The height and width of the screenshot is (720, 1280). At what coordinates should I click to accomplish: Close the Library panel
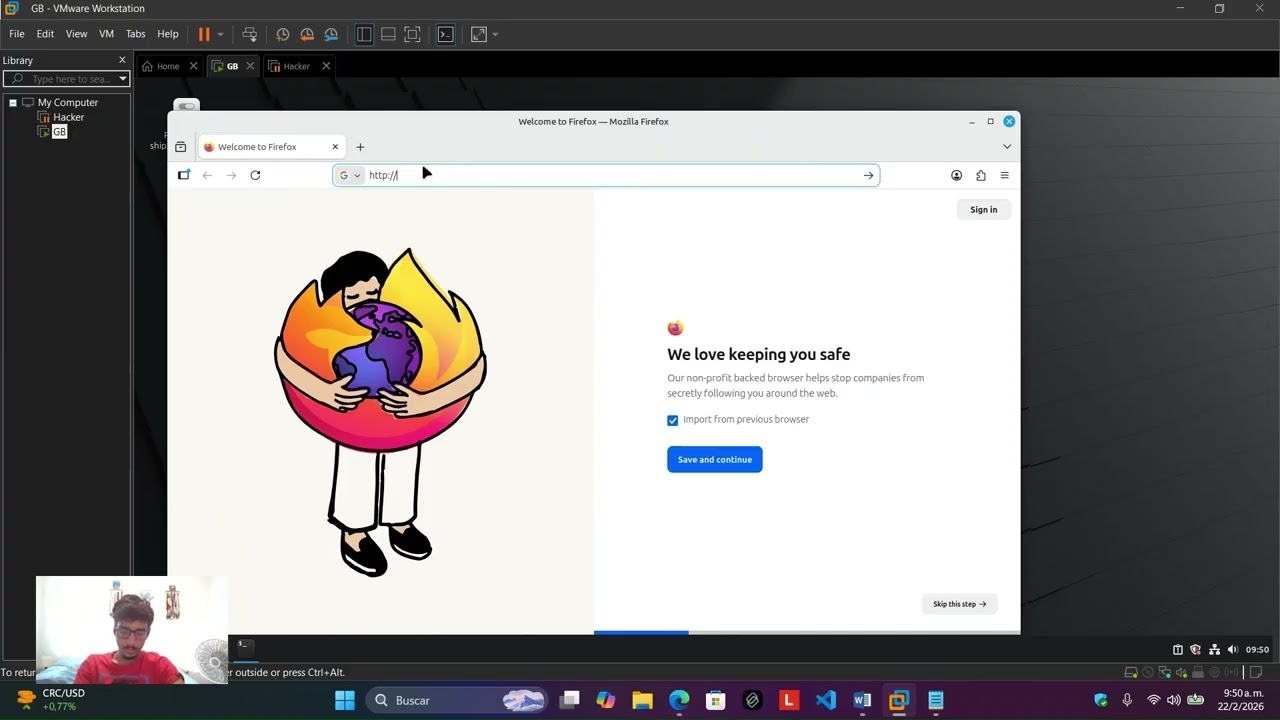(x=123, y=60)
